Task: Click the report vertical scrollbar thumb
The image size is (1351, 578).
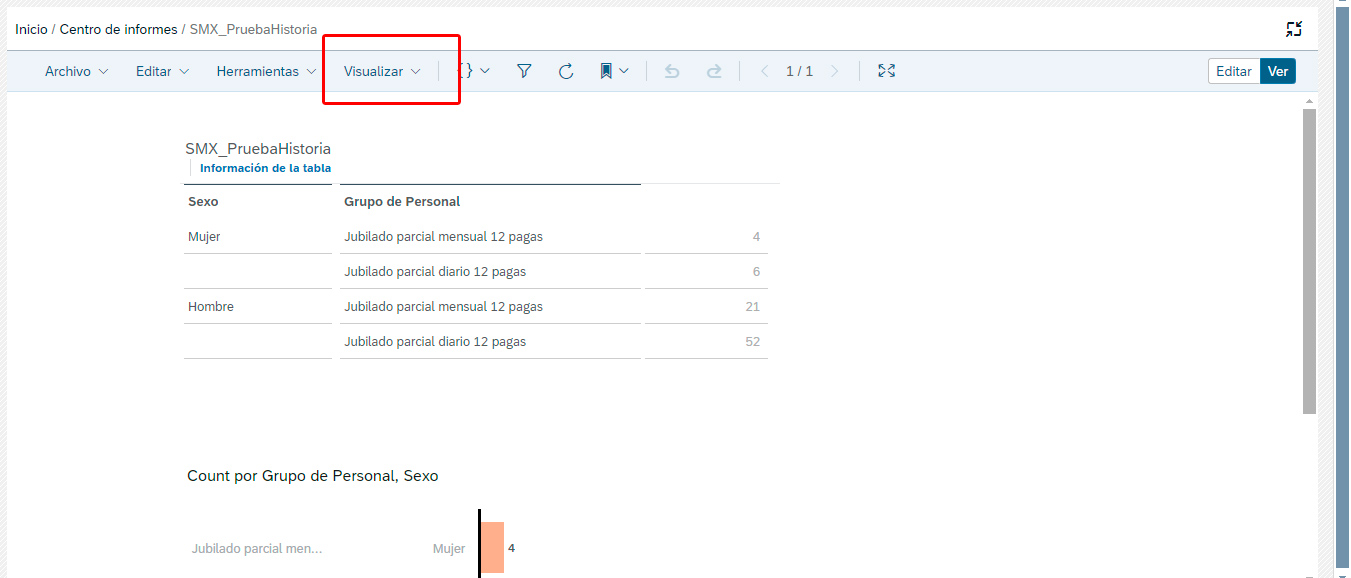Action: click(x=1309, y=261)
